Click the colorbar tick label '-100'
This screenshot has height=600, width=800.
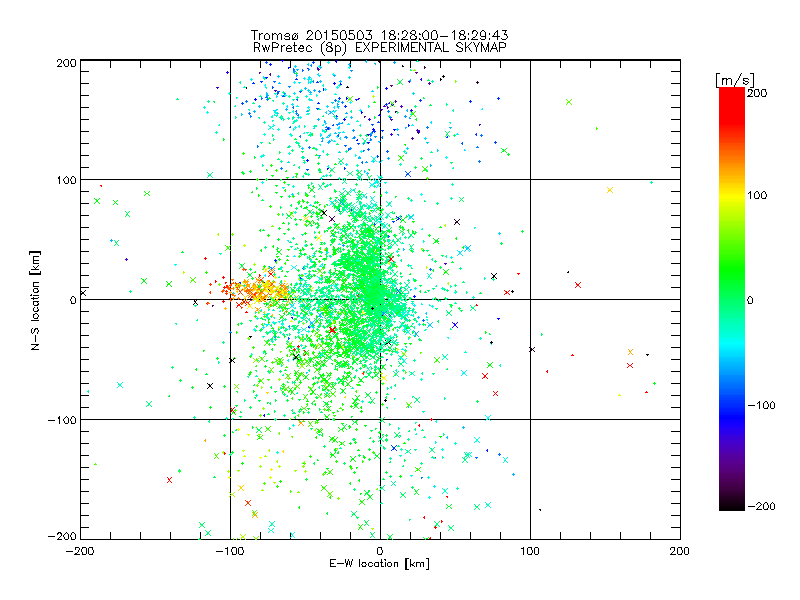(761, 405)
